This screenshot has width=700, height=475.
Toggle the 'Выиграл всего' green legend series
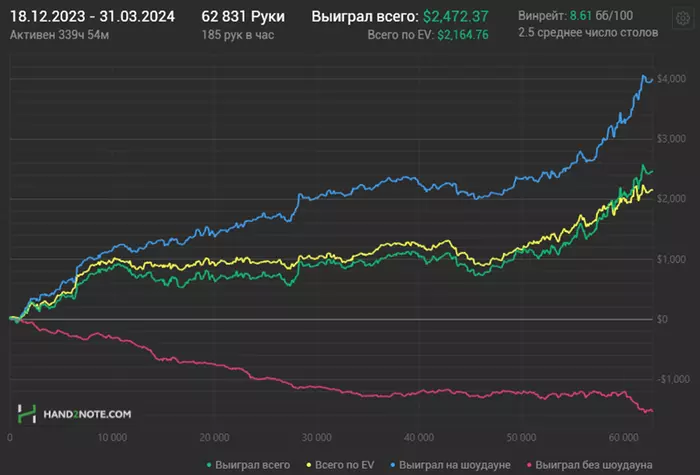[x=248, y=465]
